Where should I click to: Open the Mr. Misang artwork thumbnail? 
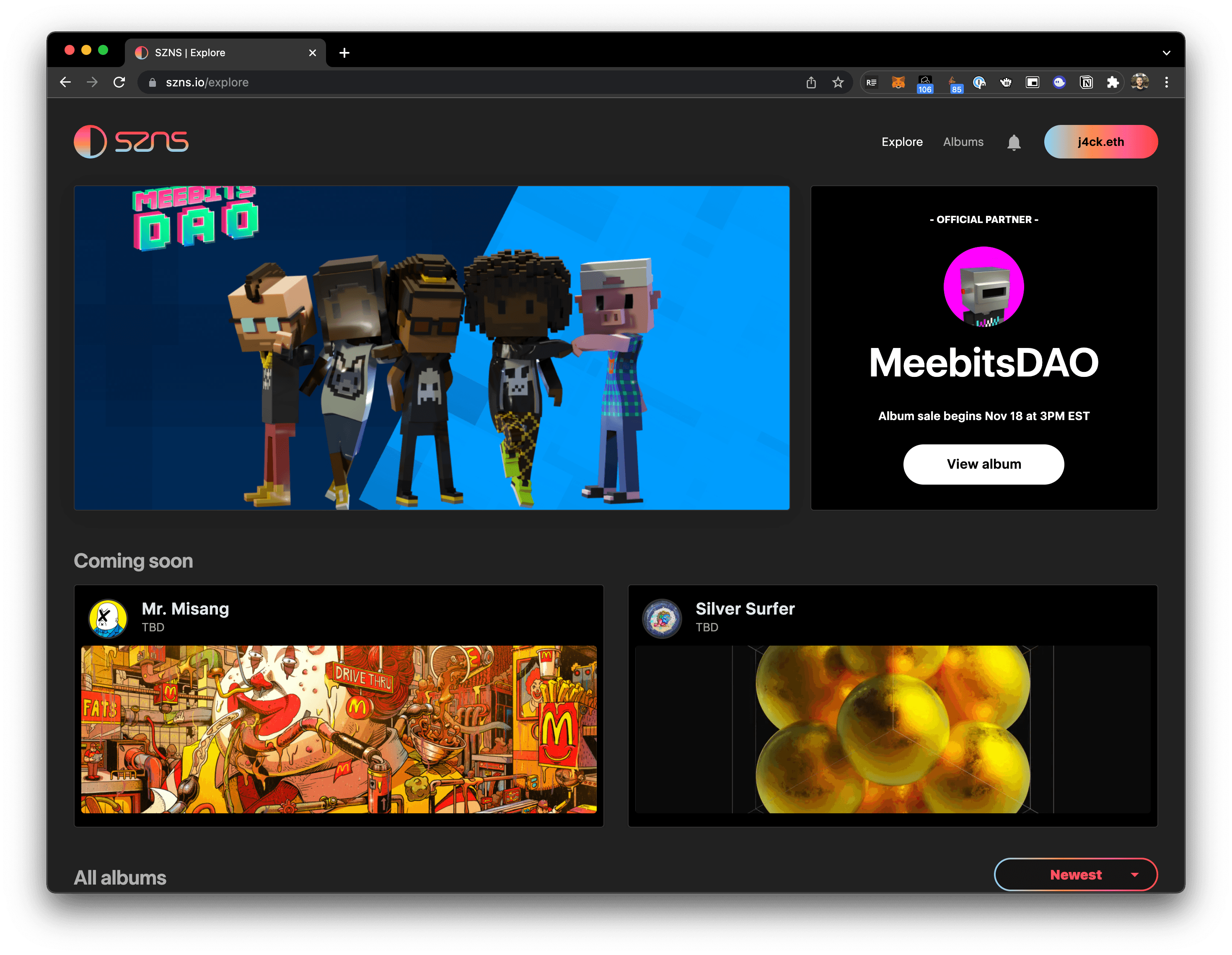(339, 729)
